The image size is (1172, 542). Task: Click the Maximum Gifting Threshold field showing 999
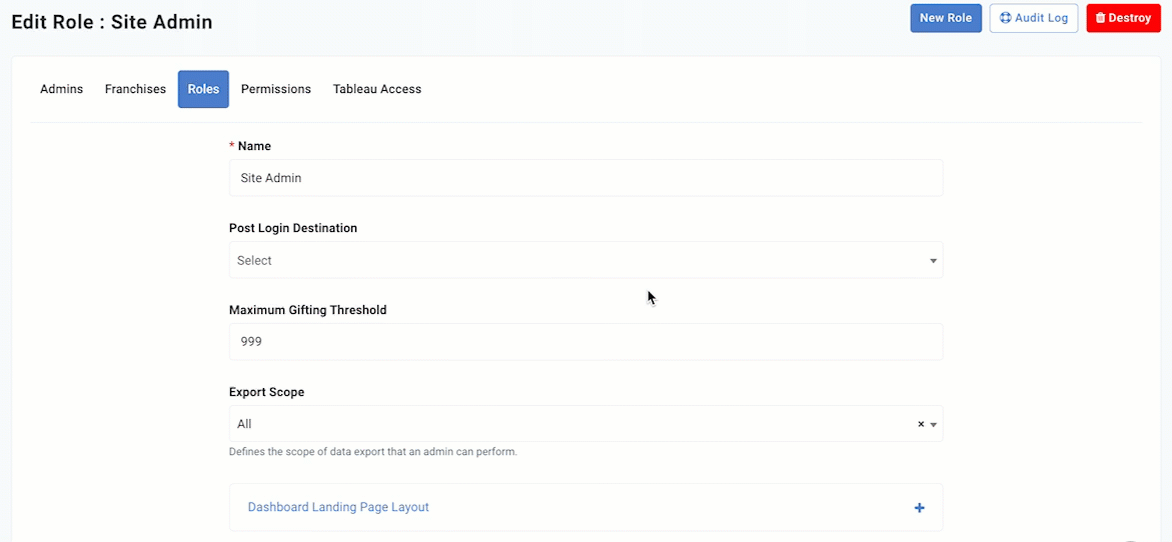(585, 342)
